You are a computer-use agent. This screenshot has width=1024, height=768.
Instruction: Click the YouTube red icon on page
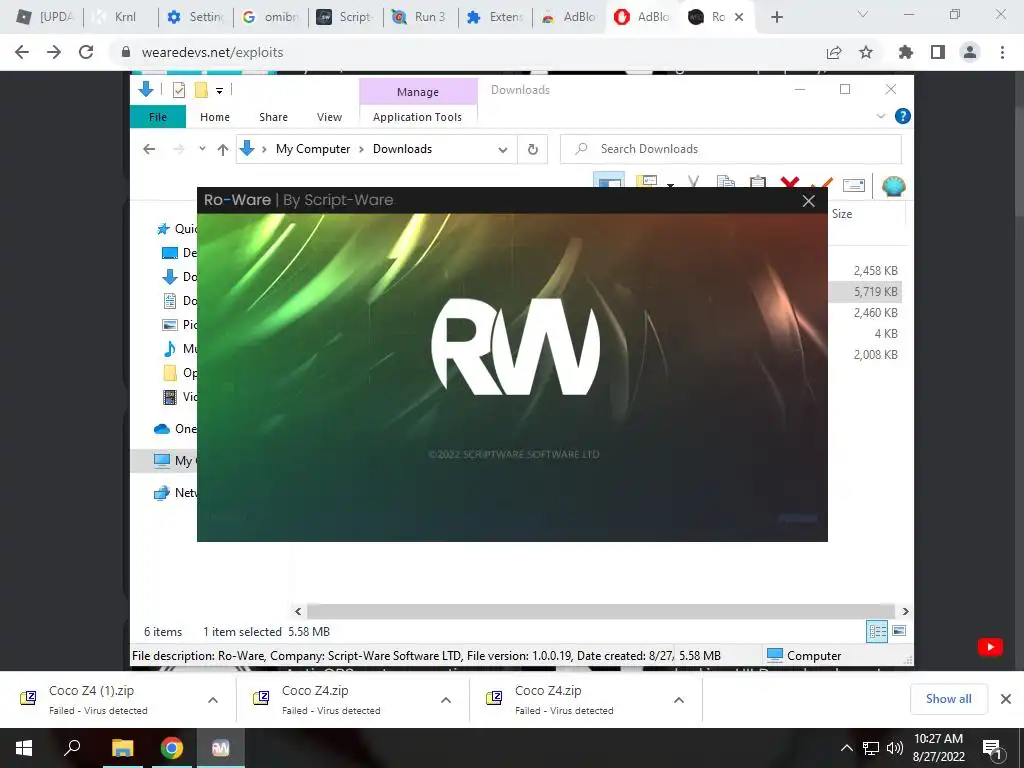click(x=990, y=647)
